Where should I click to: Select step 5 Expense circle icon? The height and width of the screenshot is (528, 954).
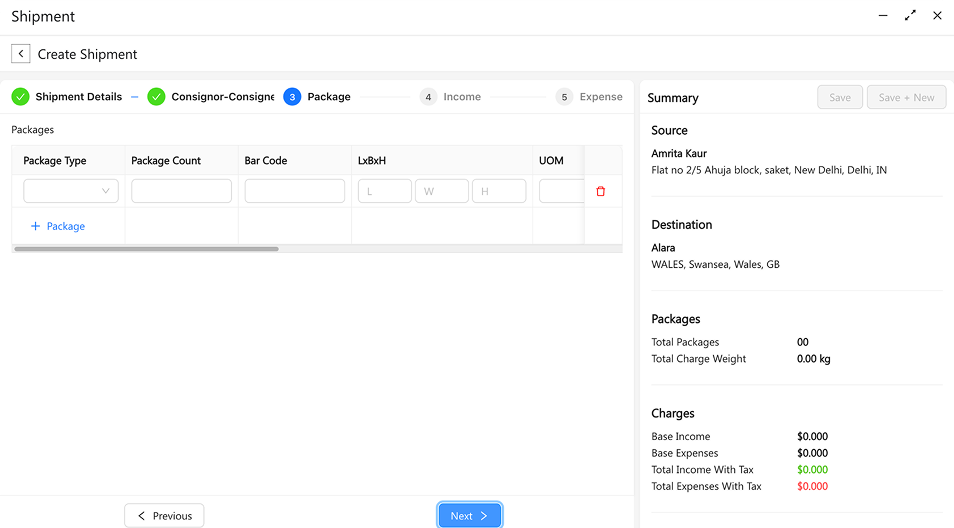564,97
